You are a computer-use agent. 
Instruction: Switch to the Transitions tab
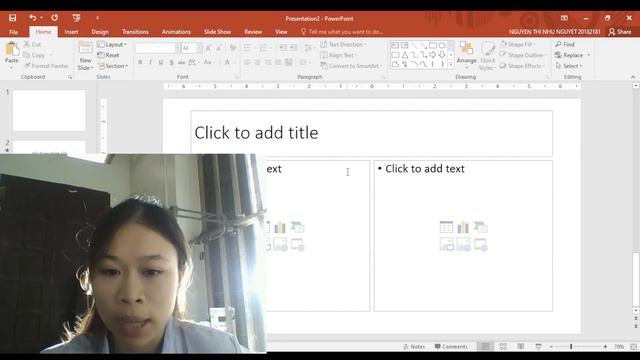coord(135,32)
